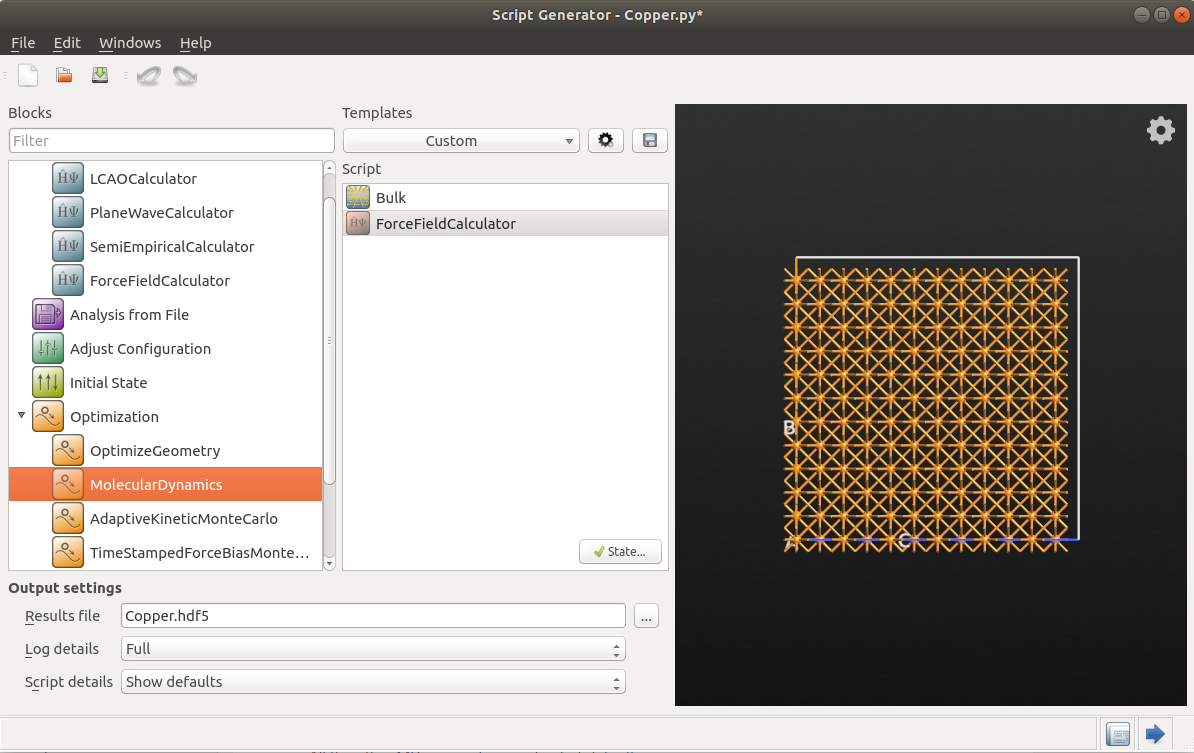Viewport: 1194px width, 753px height.
Task: Select ForceFieldCalculator label in Blocks list
Action: click(160, 281)
